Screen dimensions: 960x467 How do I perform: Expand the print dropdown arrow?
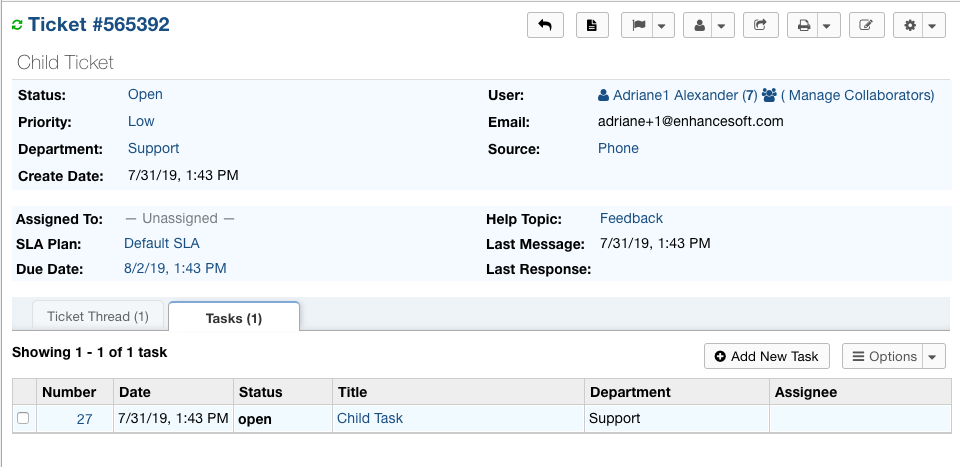click(827, 25)
